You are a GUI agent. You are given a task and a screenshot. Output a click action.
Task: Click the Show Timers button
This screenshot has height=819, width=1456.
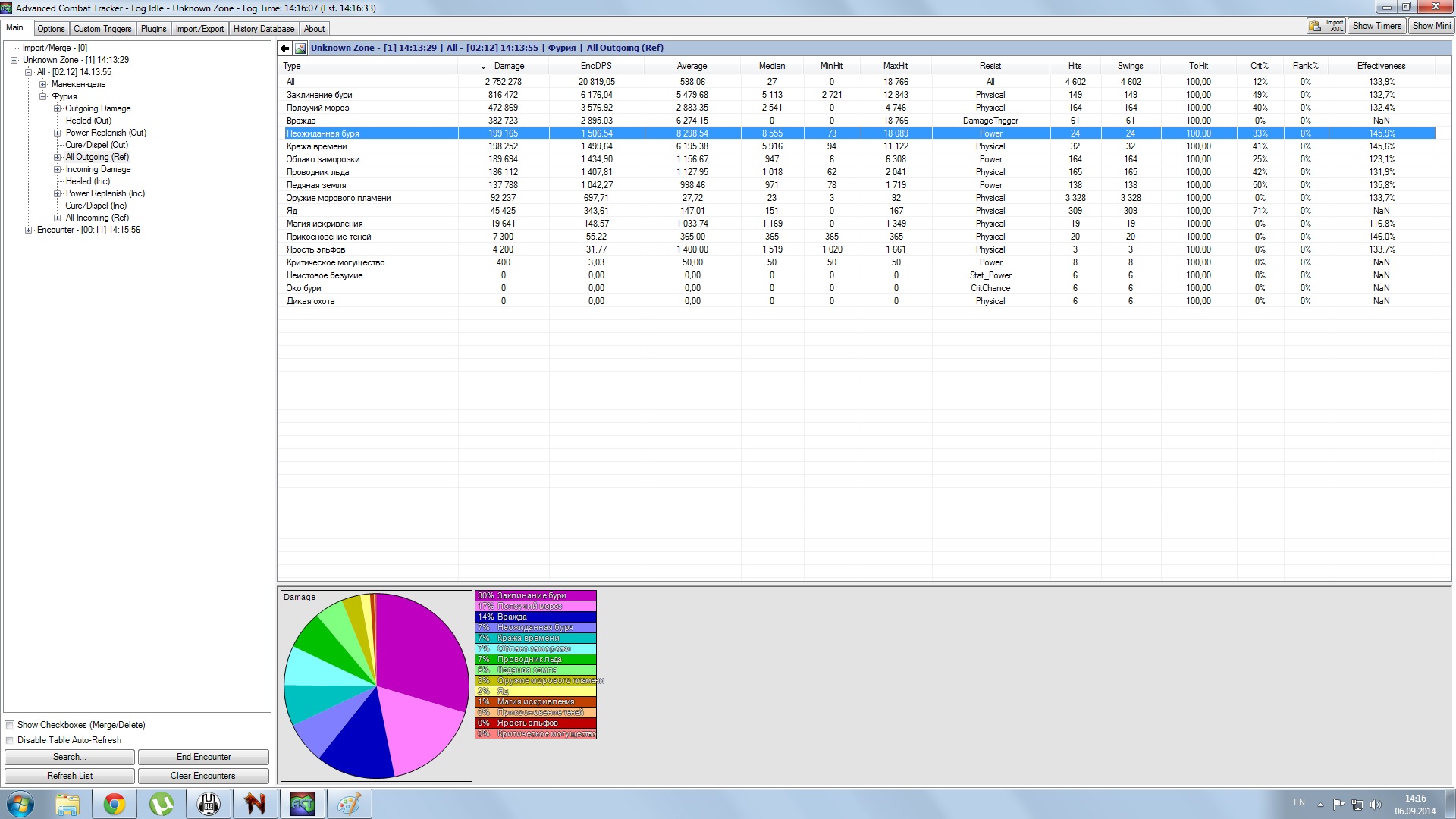point(1376,26)
